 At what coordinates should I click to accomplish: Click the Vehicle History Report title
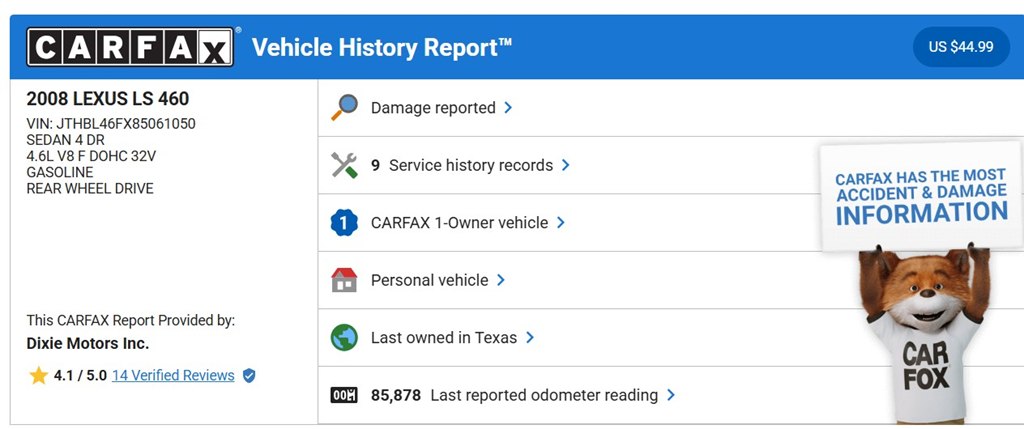(382, 48)
